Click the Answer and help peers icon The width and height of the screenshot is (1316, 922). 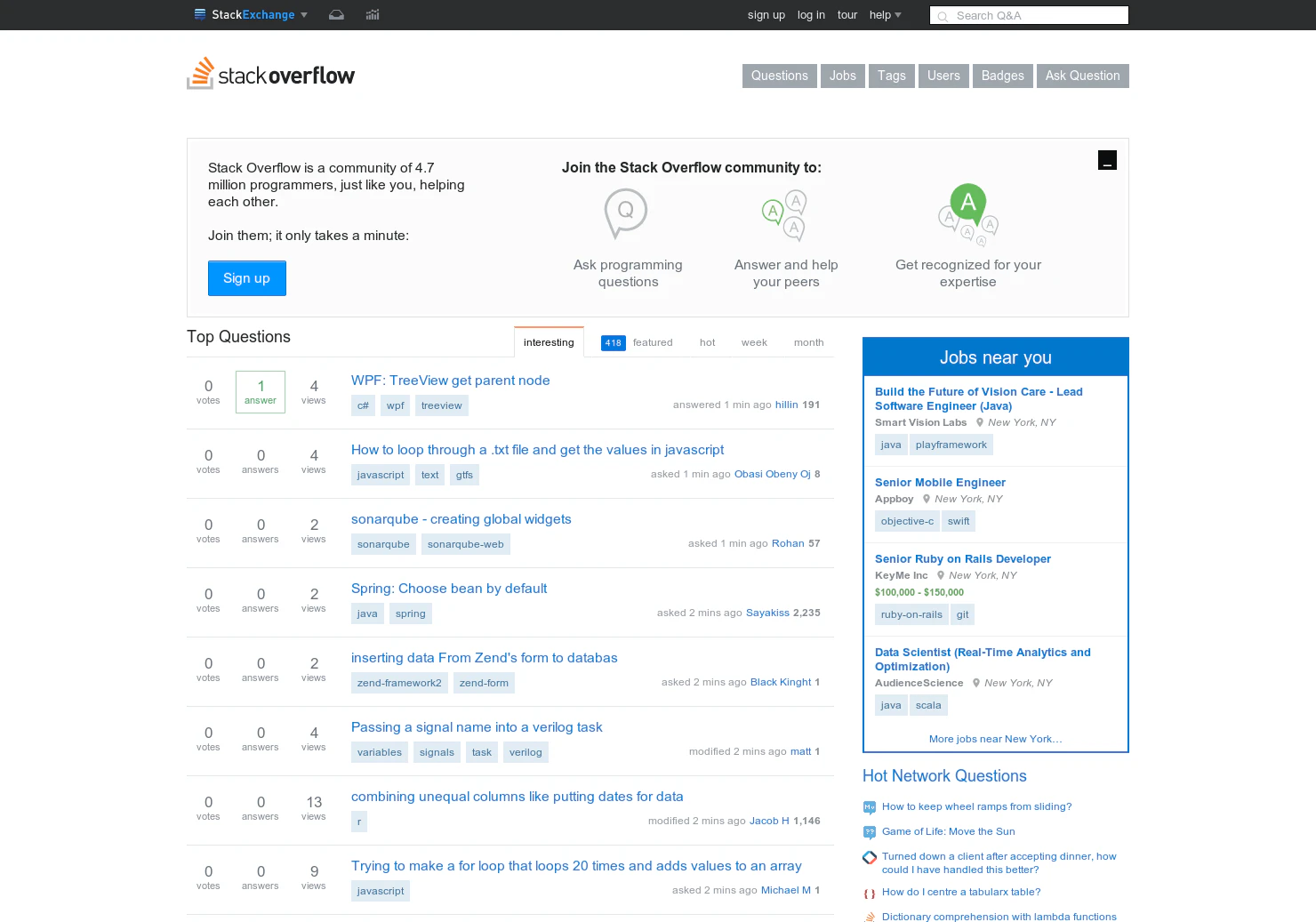point(784,215)
